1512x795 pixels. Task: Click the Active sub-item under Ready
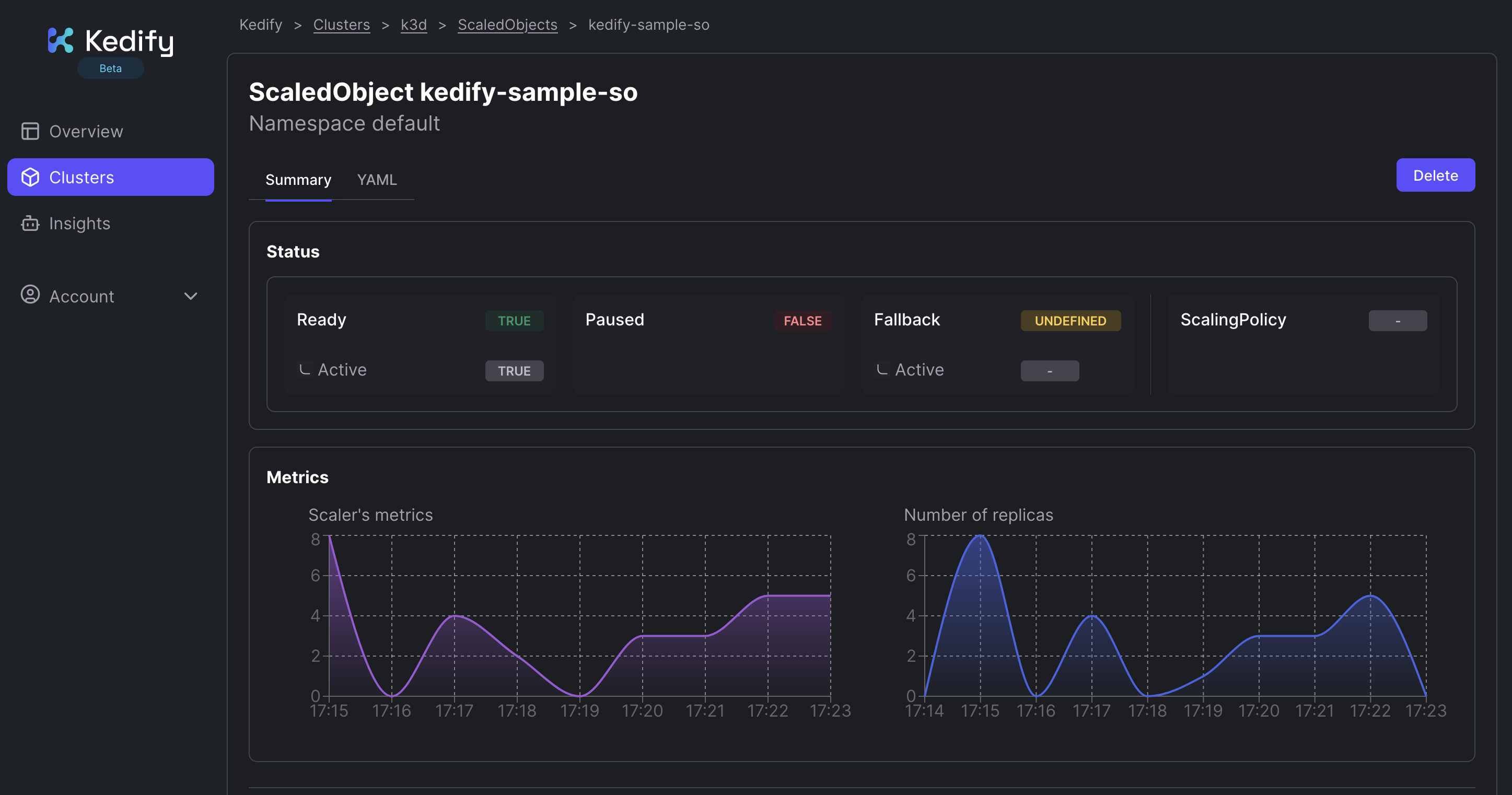342,370
